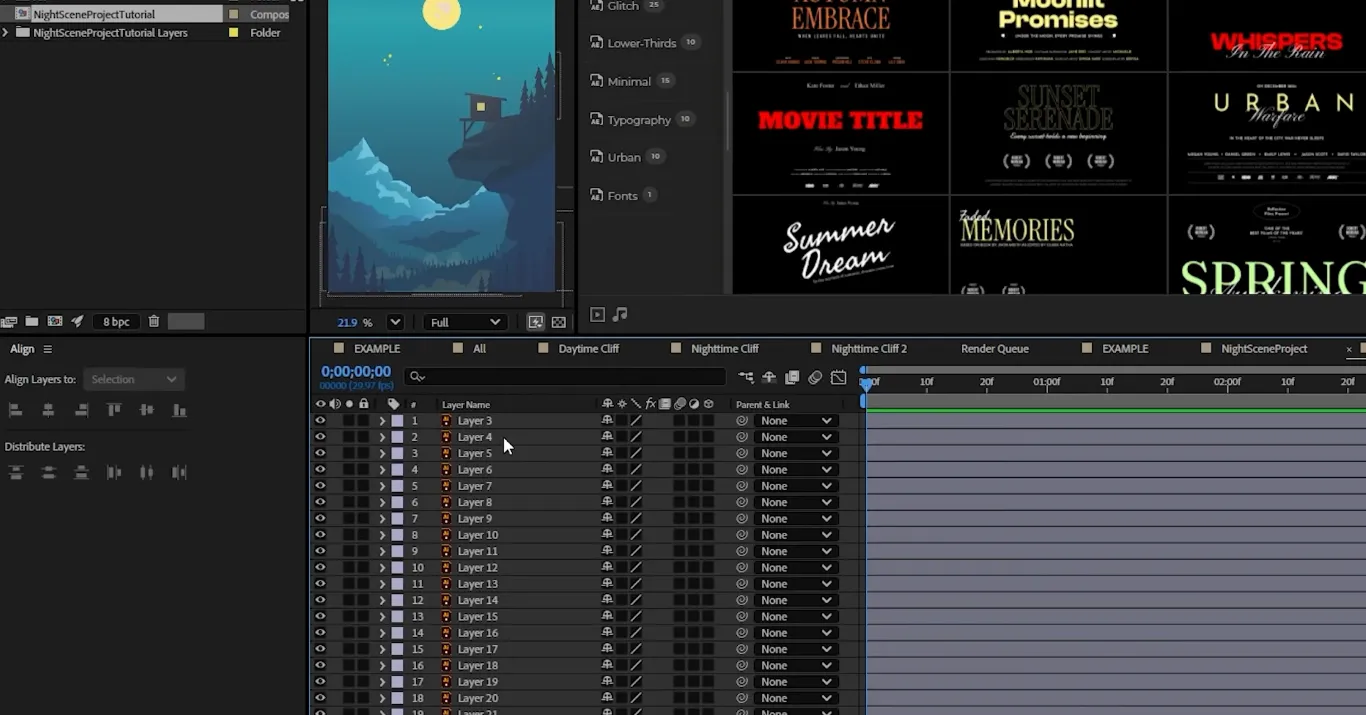
Task: Click the trash icon to delete selected item
Action: pyautogui.click(x=153, y=321)
